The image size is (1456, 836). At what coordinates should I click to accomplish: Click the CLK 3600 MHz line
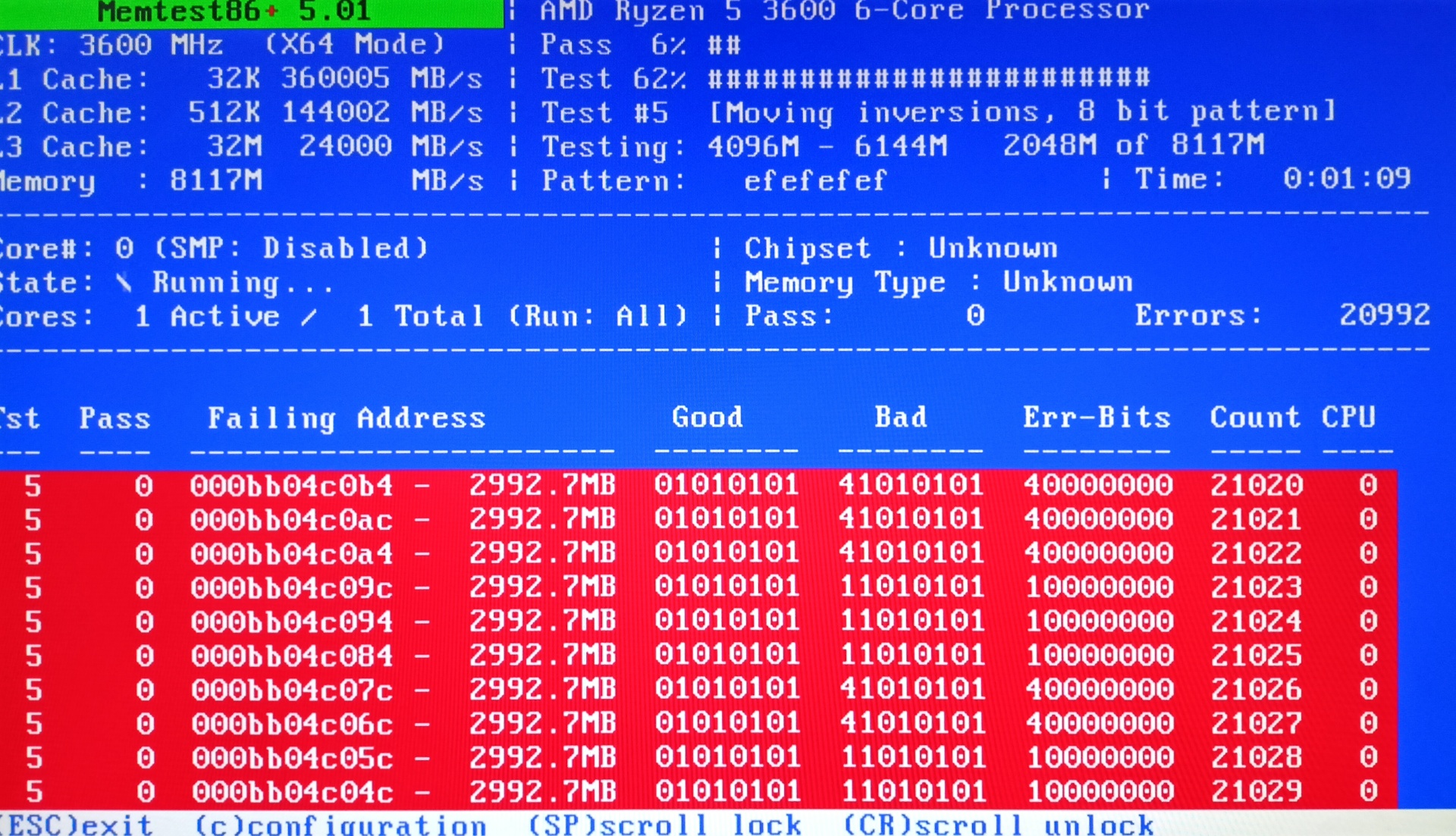click(x=221, y=45)
